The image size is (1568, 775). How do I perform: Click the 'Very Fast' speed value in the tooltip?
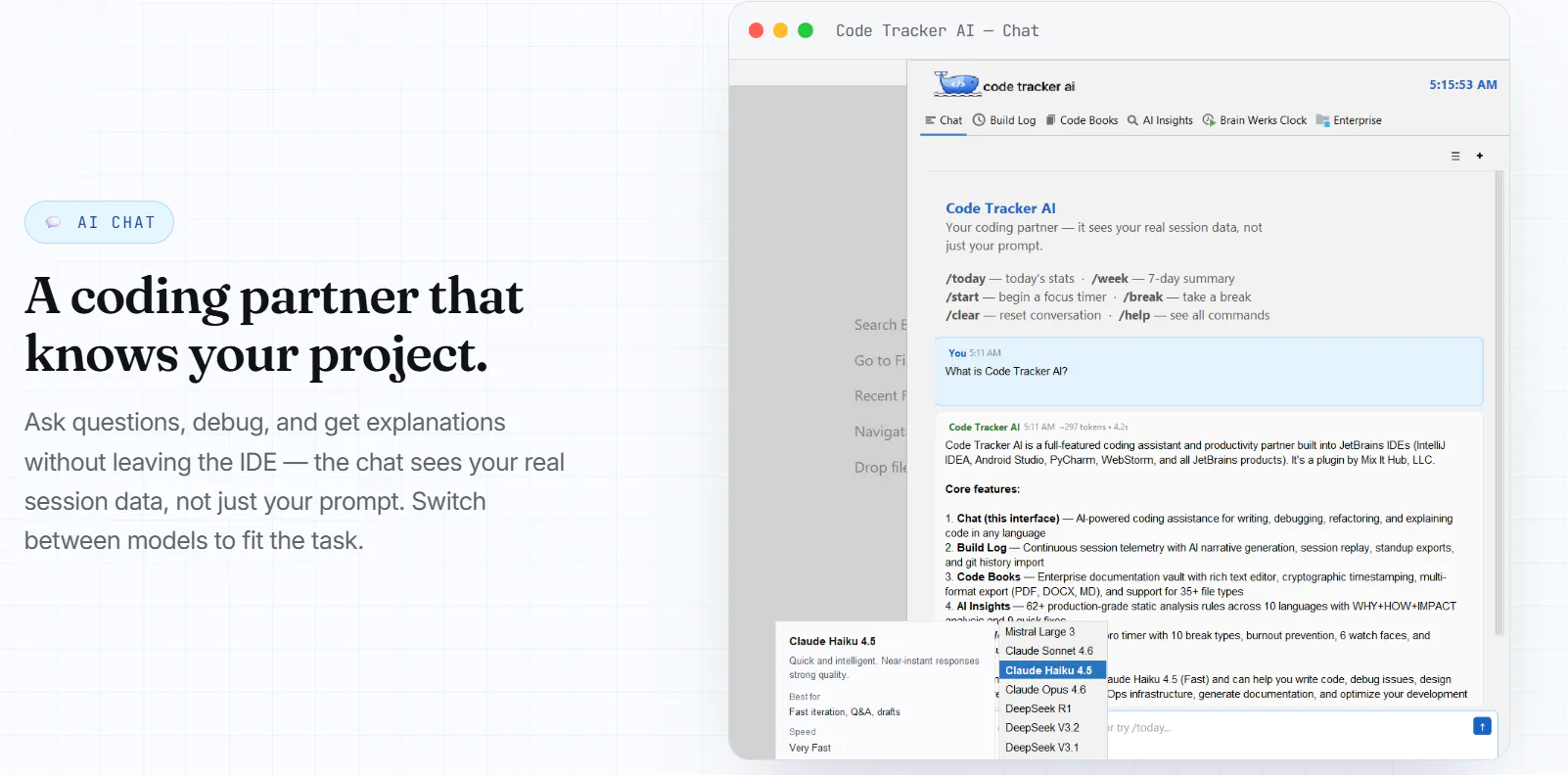click(809, 748)
